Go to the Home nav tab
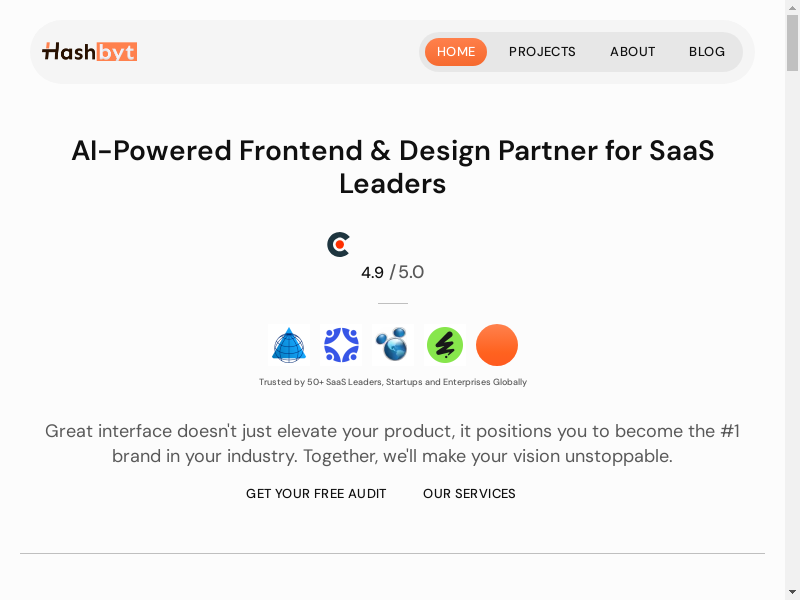The height and width of the screenshot is (600, 800). 456,52
